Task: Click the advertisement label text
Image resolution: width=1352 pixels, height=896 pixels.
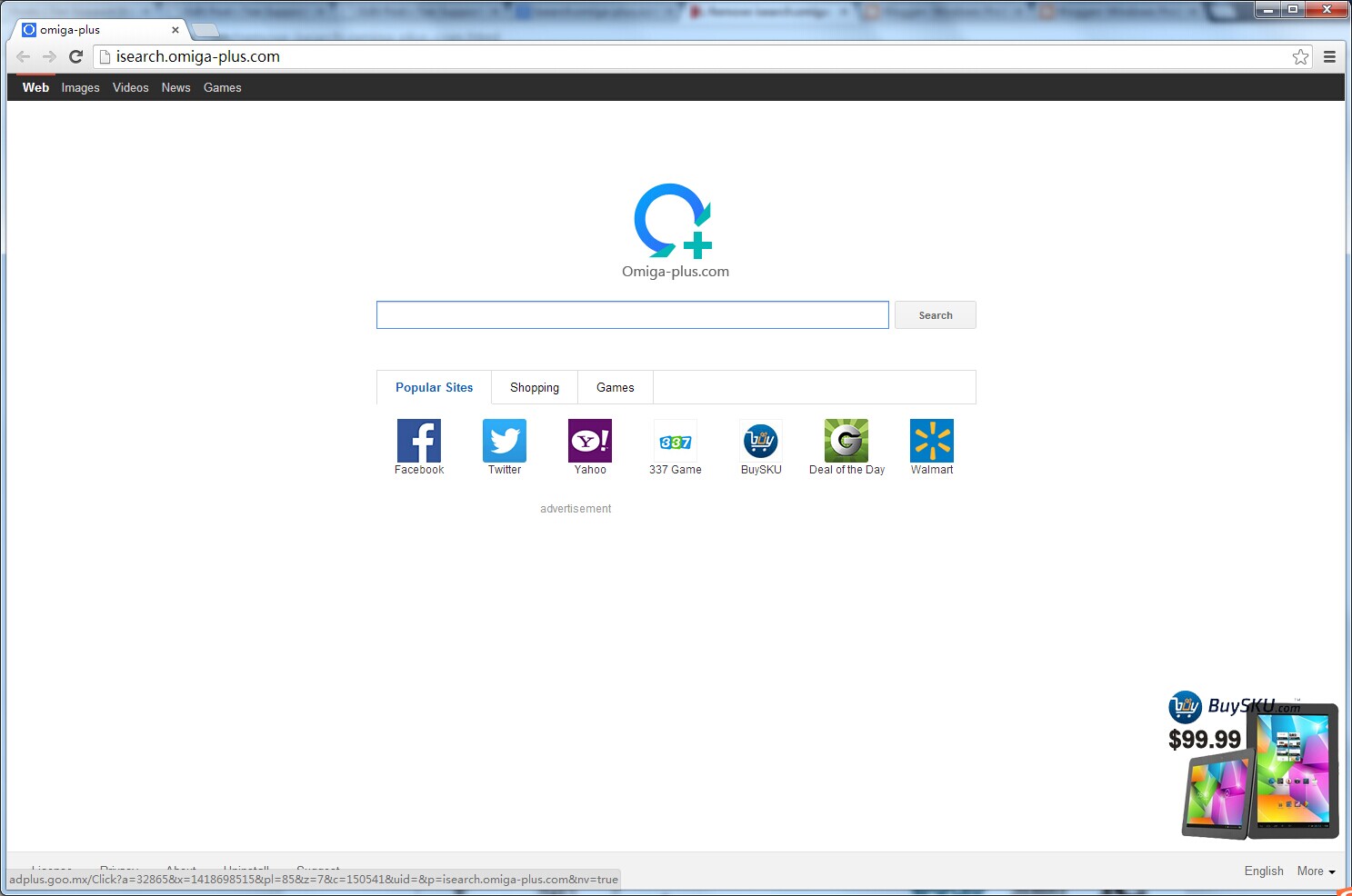Action: (x=576, y=509)
